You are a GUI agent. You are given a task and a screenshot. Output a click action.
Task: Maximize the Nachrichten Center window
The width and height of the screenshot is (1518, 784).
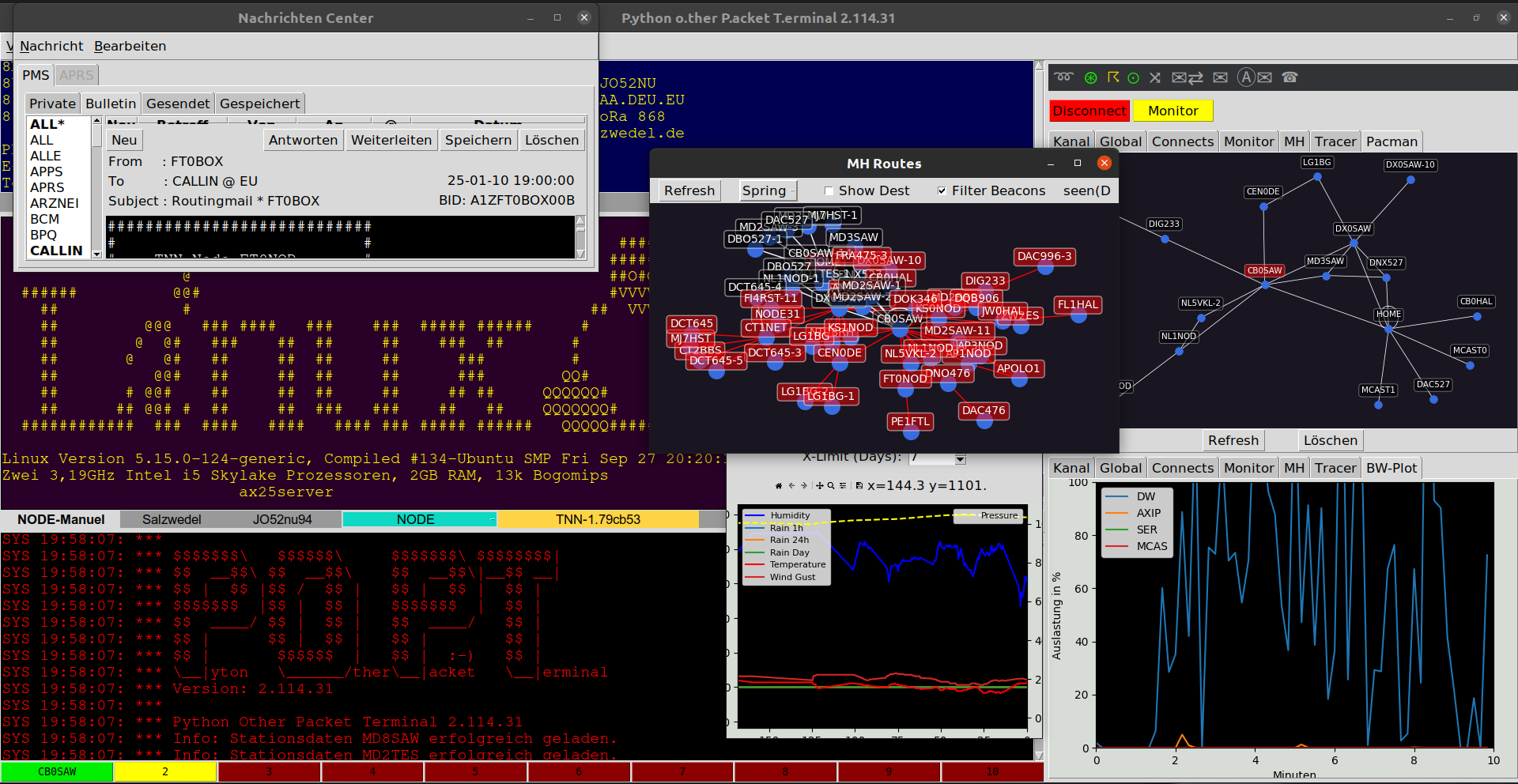click(x=557, y=17)
